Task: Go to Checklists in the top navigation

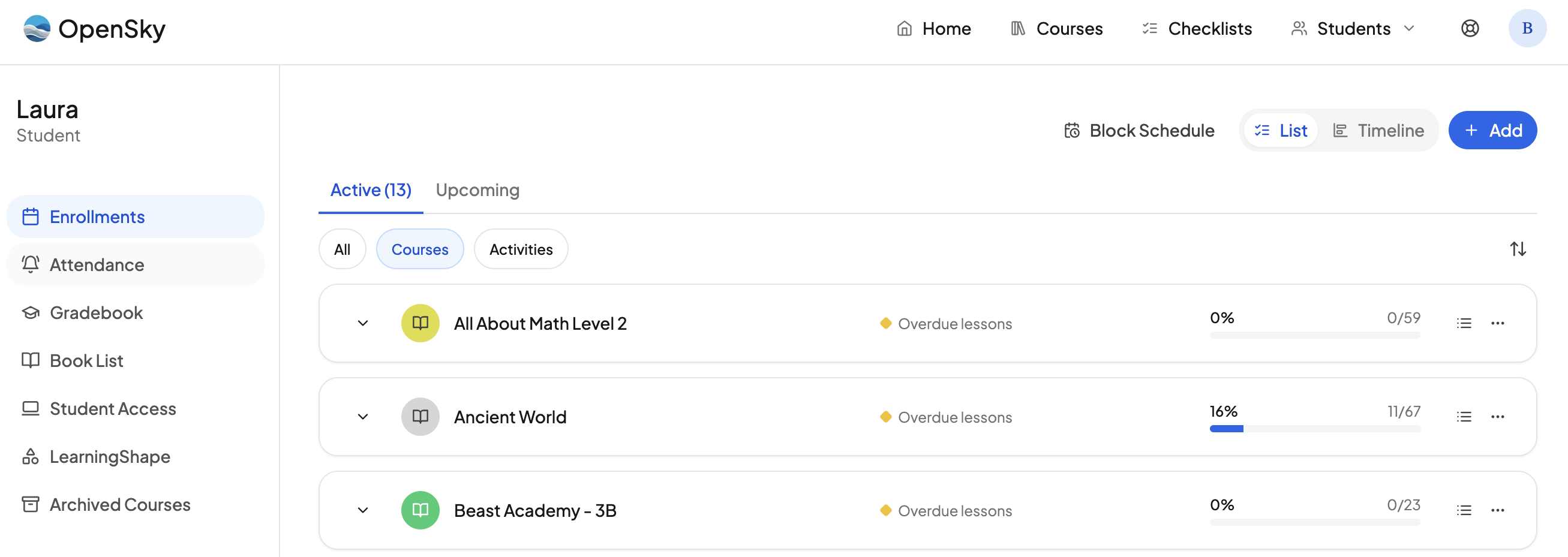Action: point(1197,29)
